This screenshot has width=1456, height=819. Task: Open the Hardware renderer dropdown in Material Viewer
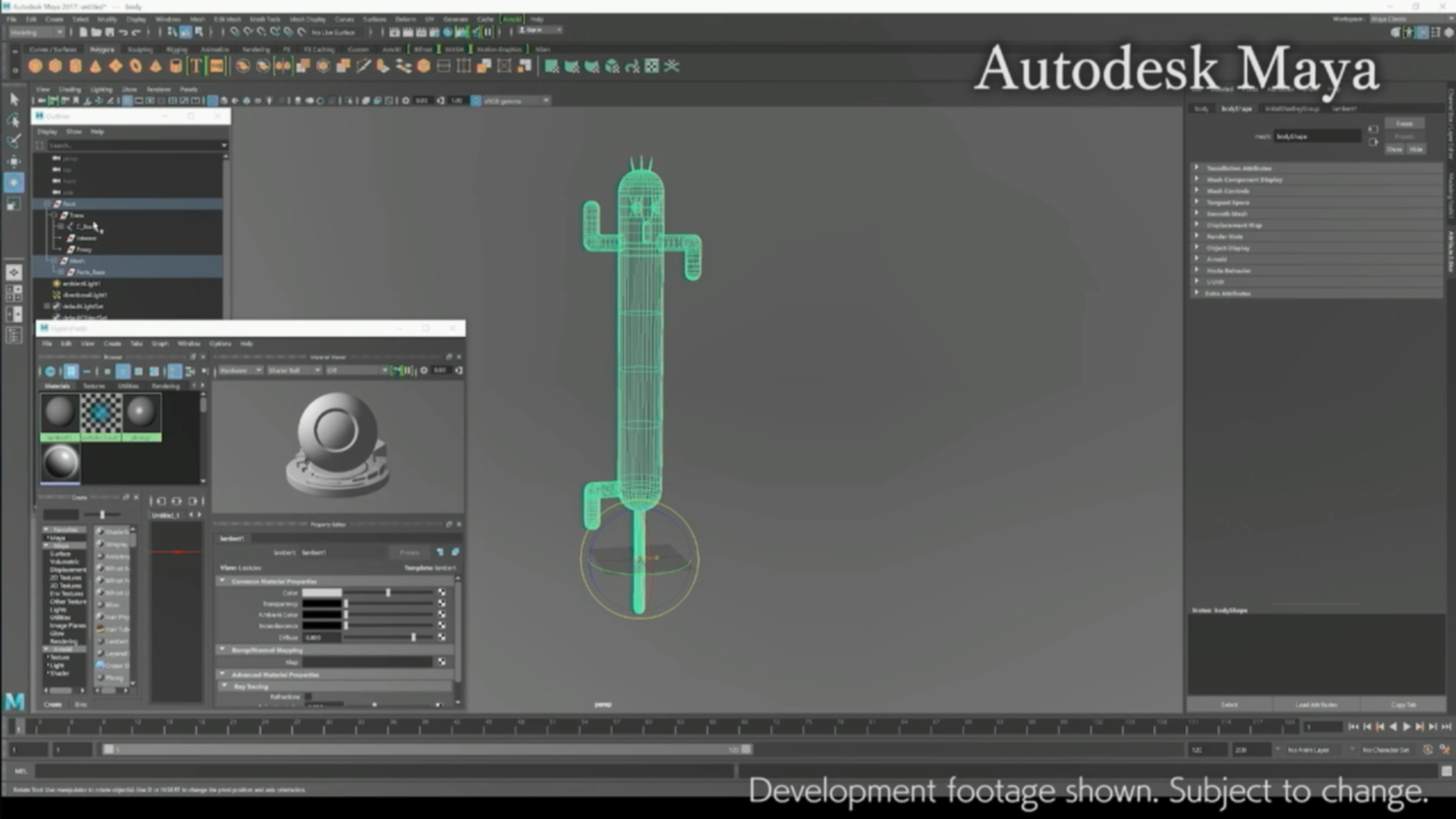241,371
